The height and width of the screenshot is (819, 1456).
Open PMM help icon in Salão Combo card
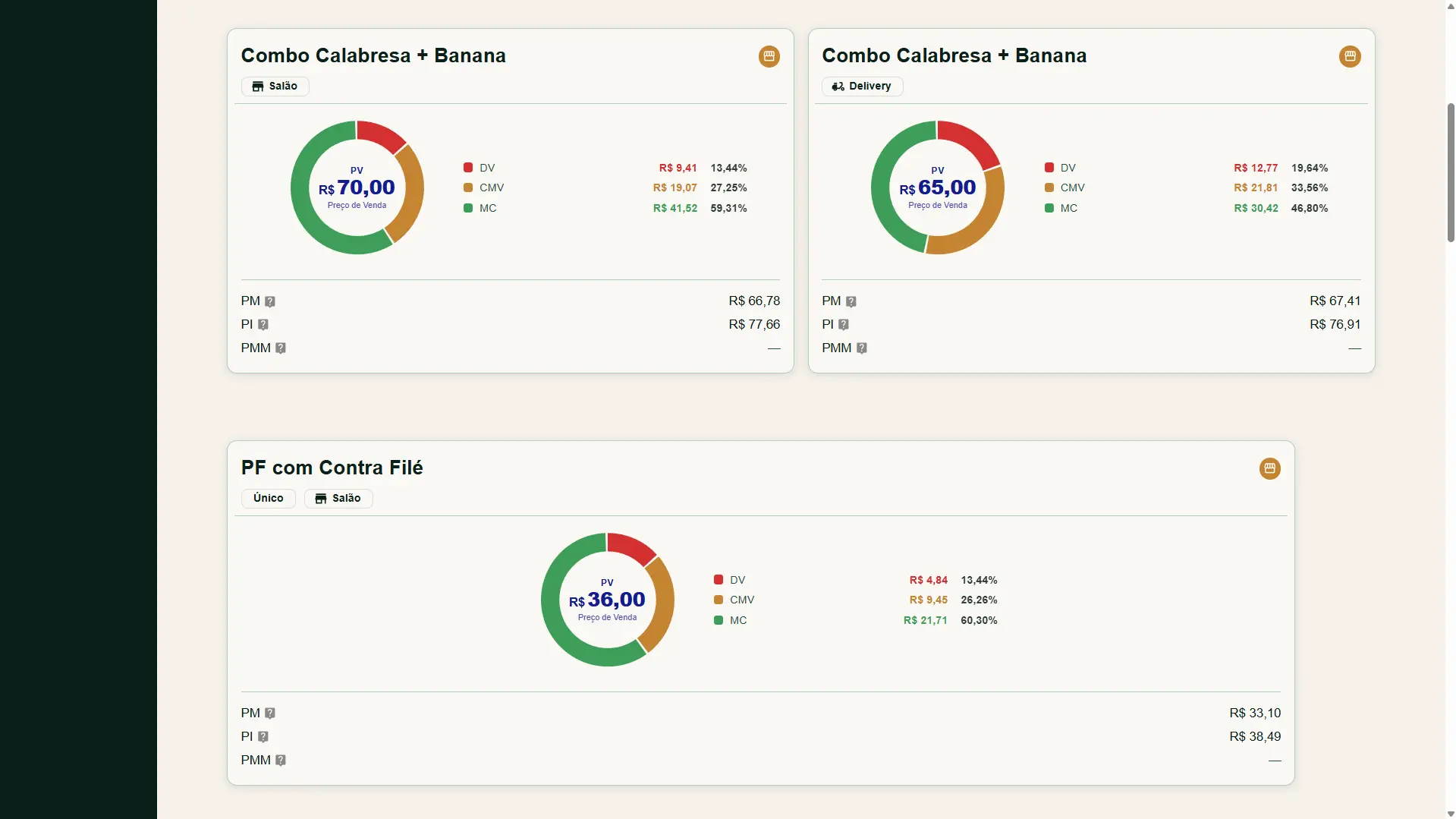pyautogui.click(x=280, y=348)
